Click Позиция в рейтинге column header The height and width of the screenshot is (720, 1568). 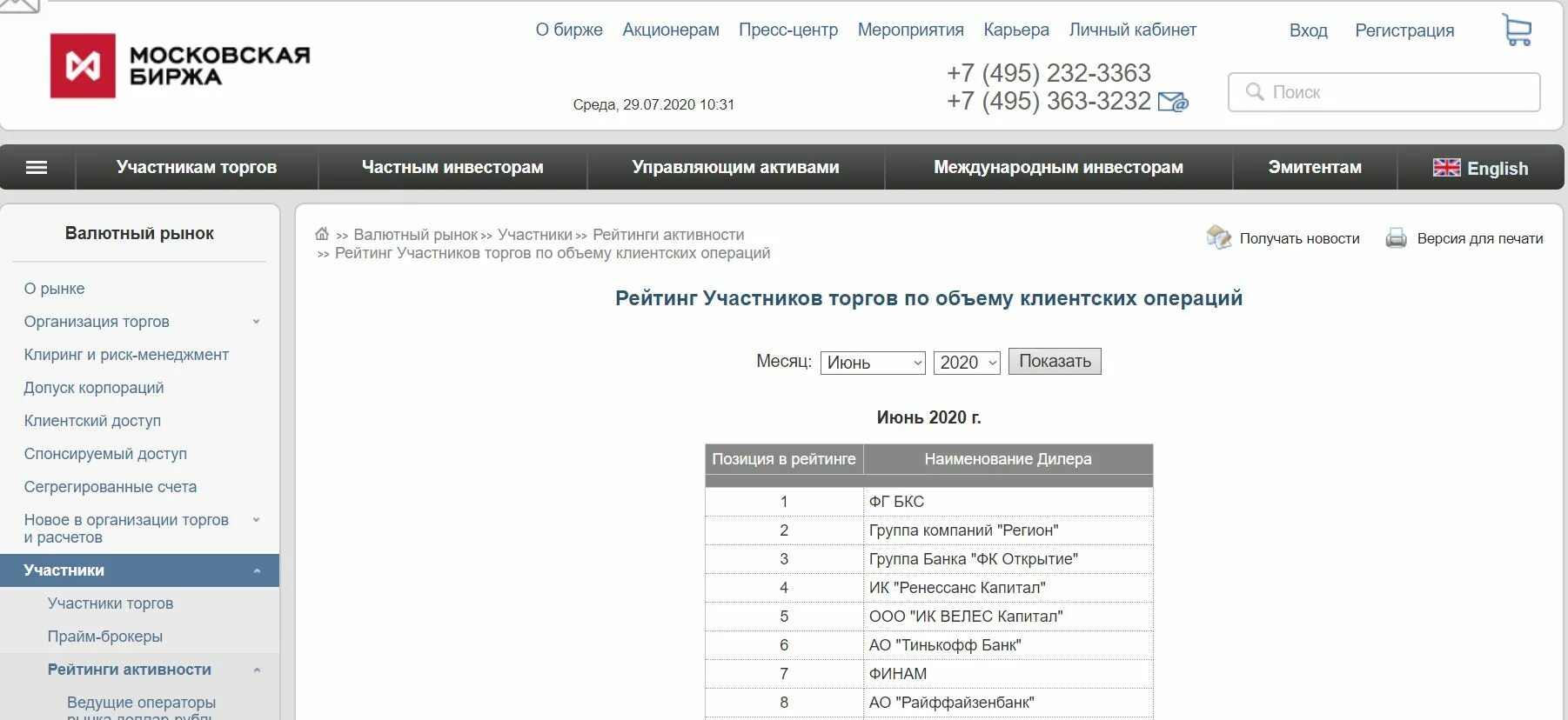(x=784, y=459)
